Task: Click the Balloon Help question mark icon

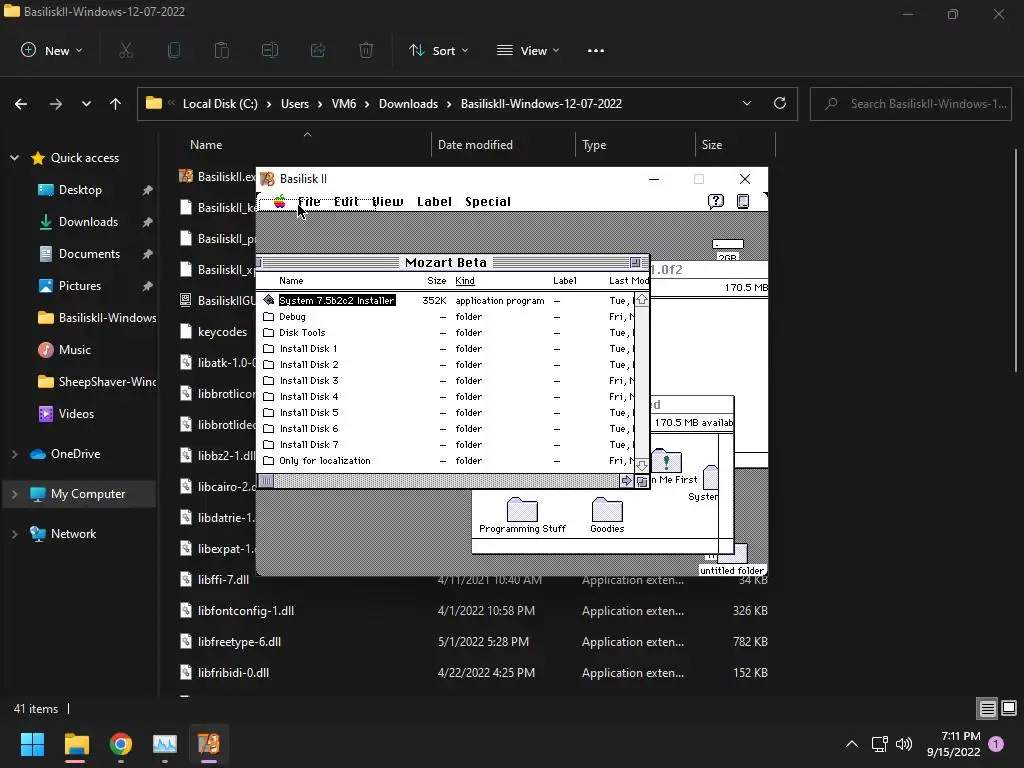Action: point(716,201)
